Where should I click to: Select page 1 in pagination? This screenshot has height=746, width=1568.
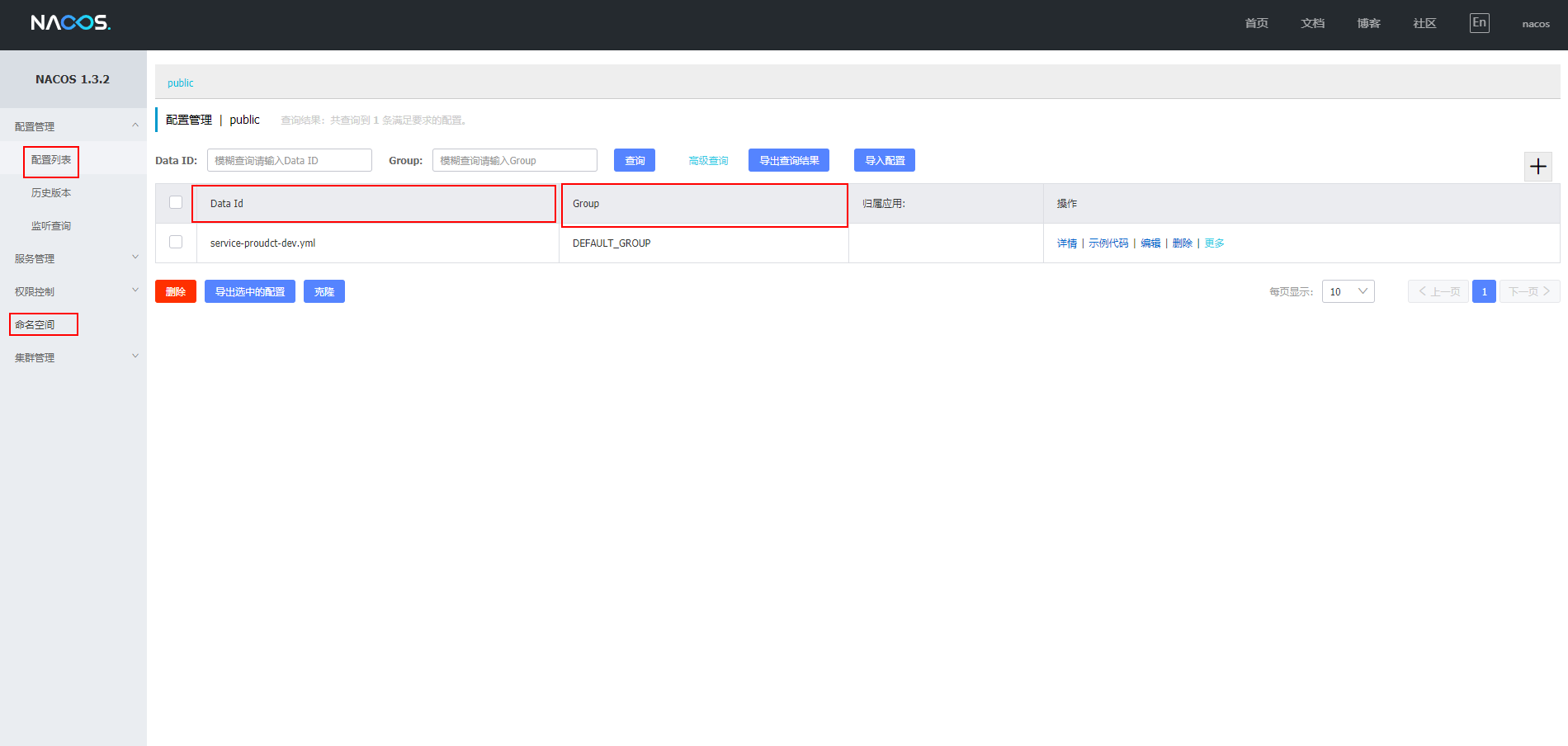click(1484, 291)
